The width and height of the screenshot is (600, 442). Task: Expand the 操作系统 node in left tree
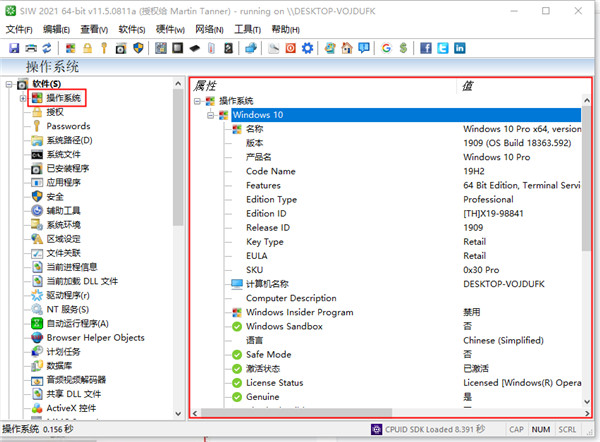[23, 98]
